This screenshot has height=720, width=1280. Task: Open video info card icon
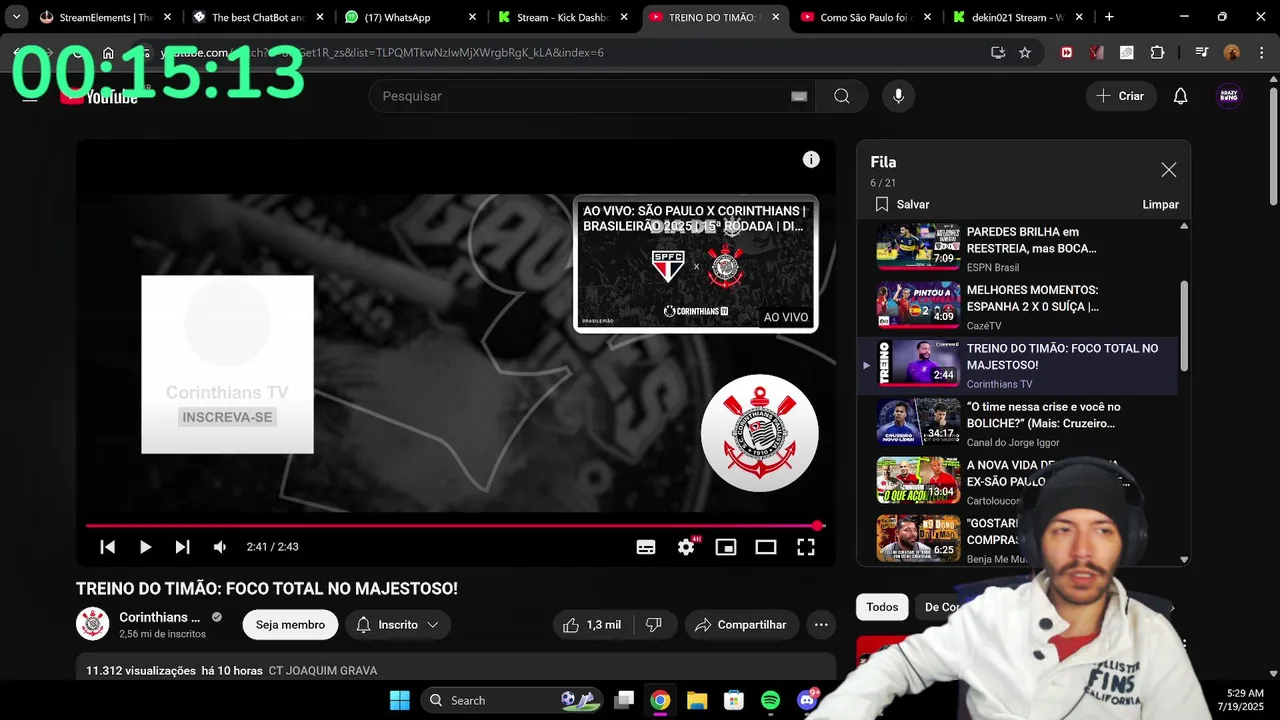pyautogui.click(x=811, y=159)
